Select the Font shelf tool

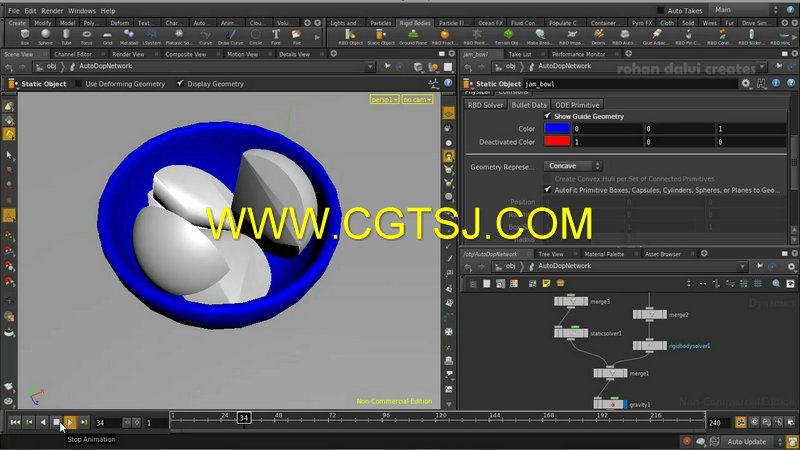pos(276,36)
